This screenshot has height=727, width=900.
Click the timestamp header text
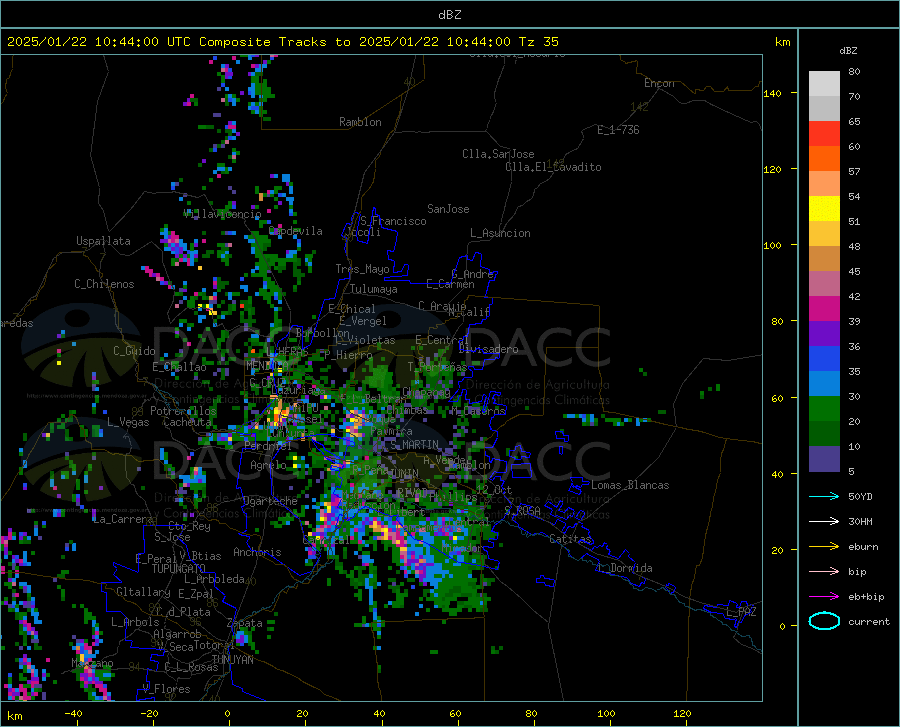(282, 42)
